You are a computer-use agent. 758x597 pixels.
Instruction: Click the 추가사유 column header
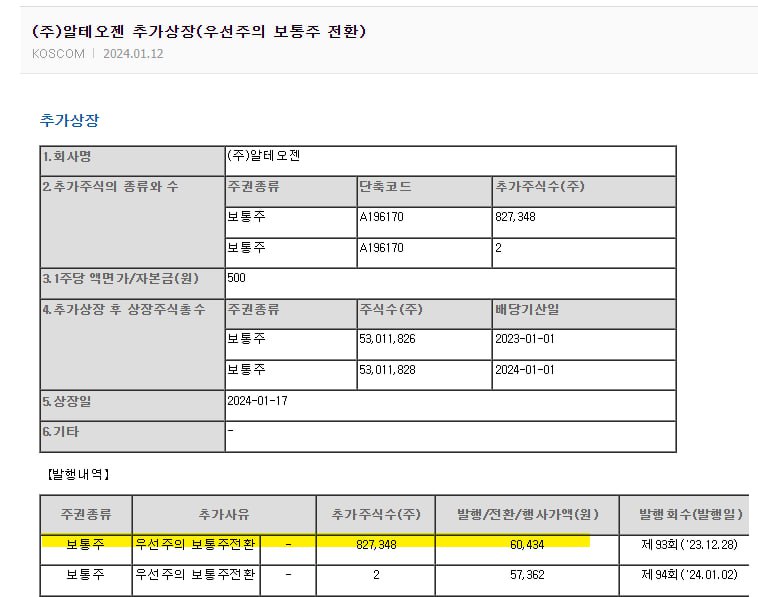224,514
